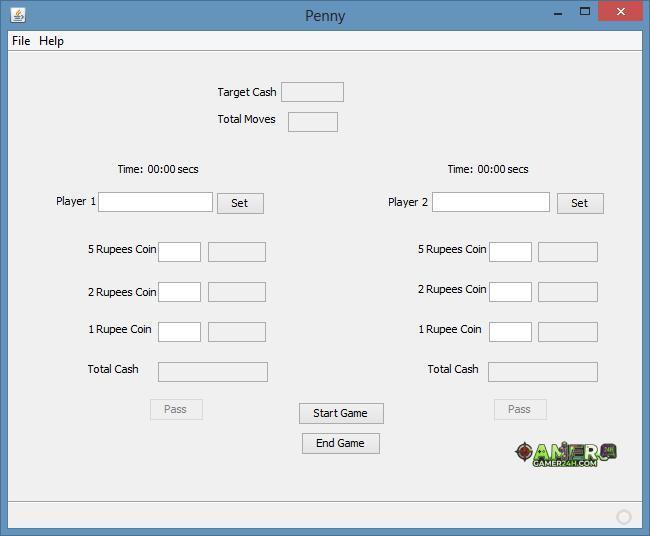Click Player 2's 1 Rupee Coin gray field

(568, 332)
